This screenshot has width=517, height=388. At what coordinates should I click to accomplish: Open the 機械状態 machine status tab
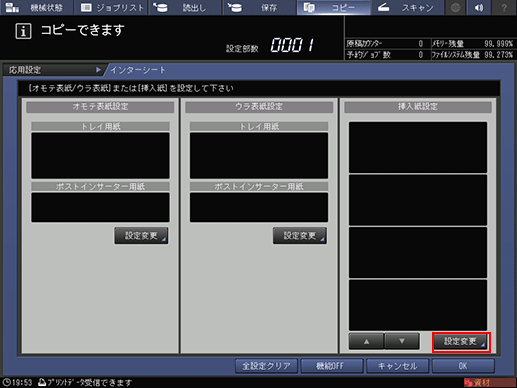pyautogui.click(x=37, y=7)
